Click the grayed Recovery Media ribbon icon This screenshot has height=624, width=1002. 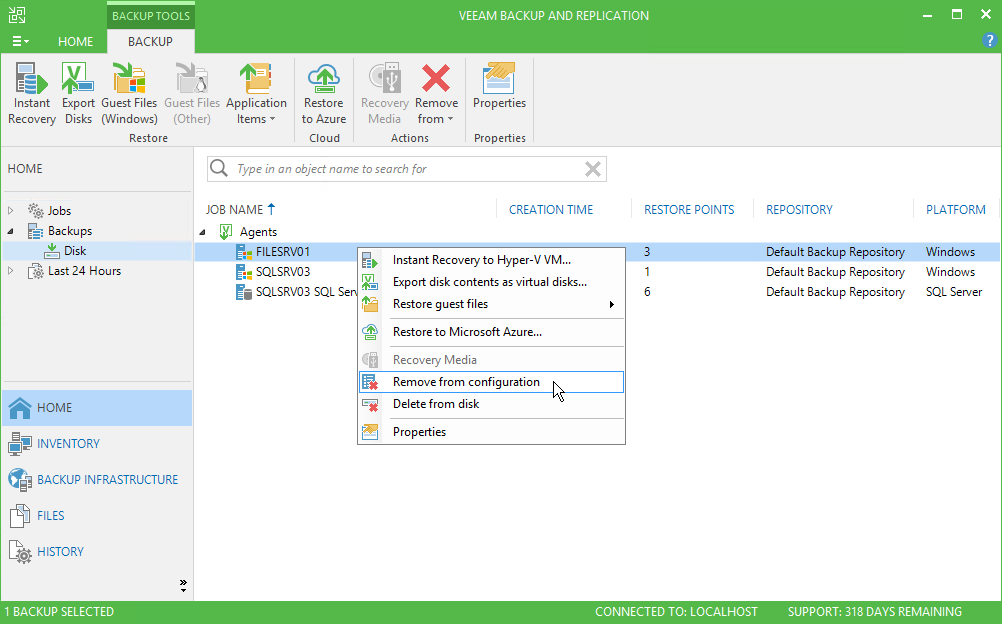point(385,93)
